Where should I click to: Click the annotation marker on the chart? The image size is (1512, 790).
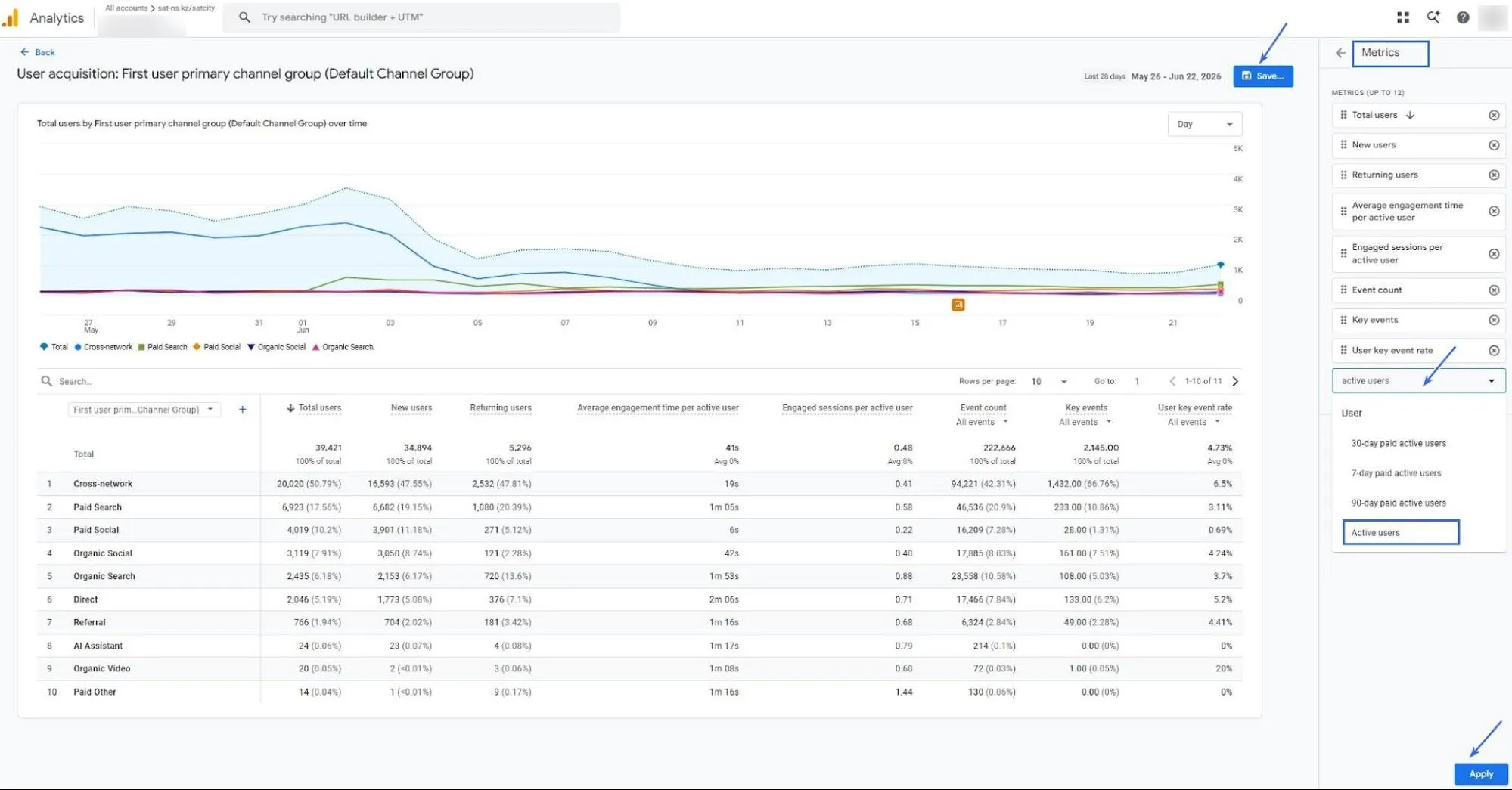click(x=958, y=305)
